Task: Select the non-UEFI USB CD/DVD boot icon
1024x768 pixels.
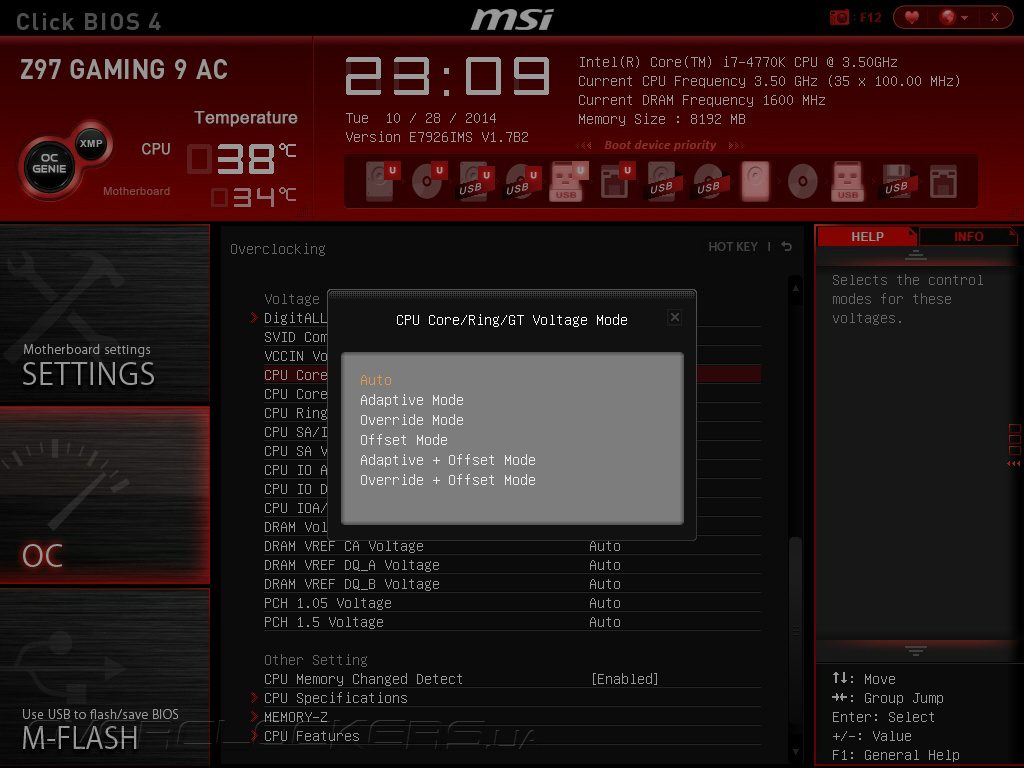Action: [710, 181]
